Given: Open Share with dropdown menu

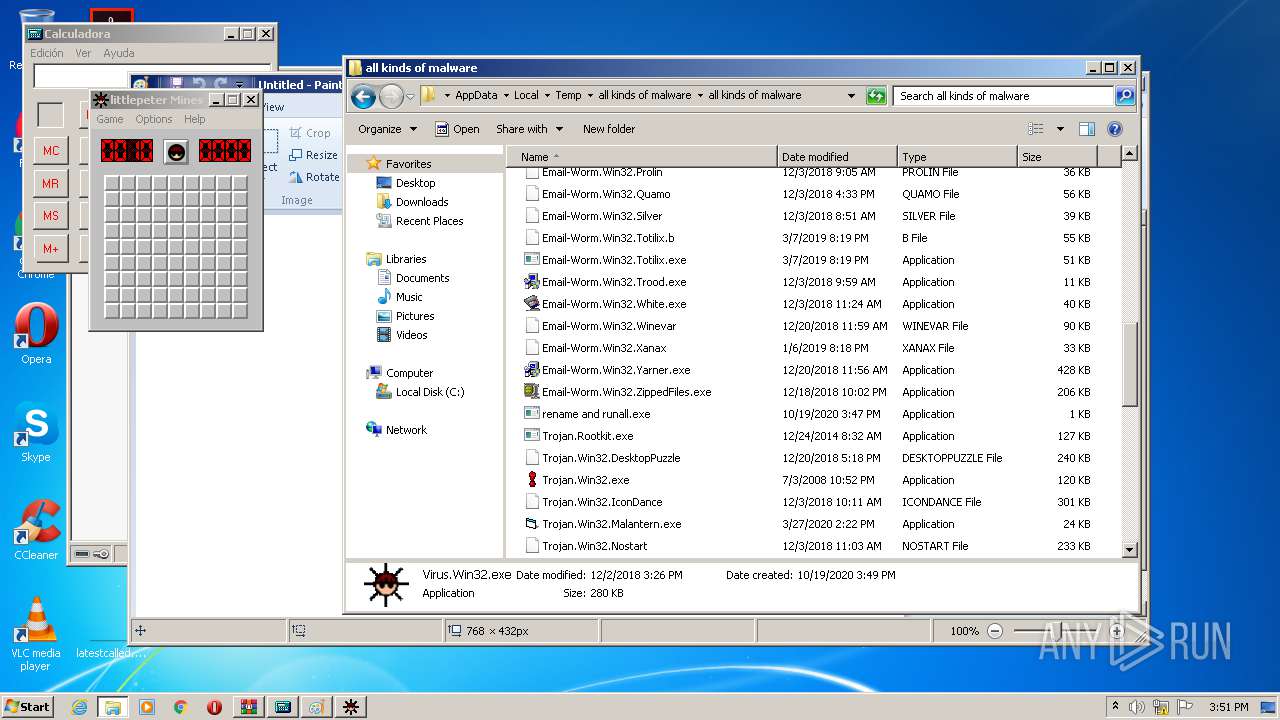Looking at the screenshot, I should (x=530, y=129).
